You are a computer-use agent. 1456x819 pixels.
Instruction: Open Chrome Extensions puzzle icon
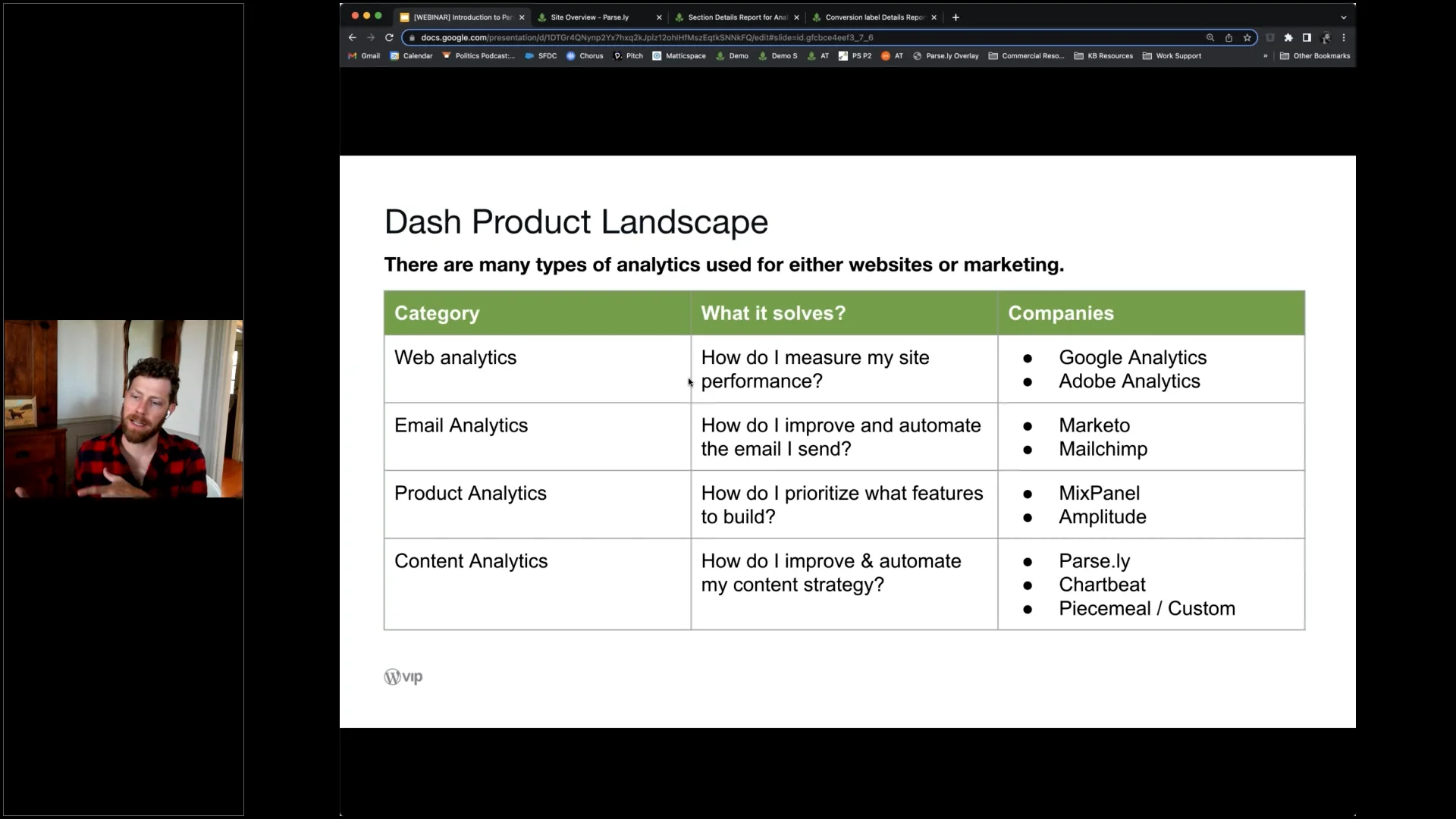tap(1288, 37)
